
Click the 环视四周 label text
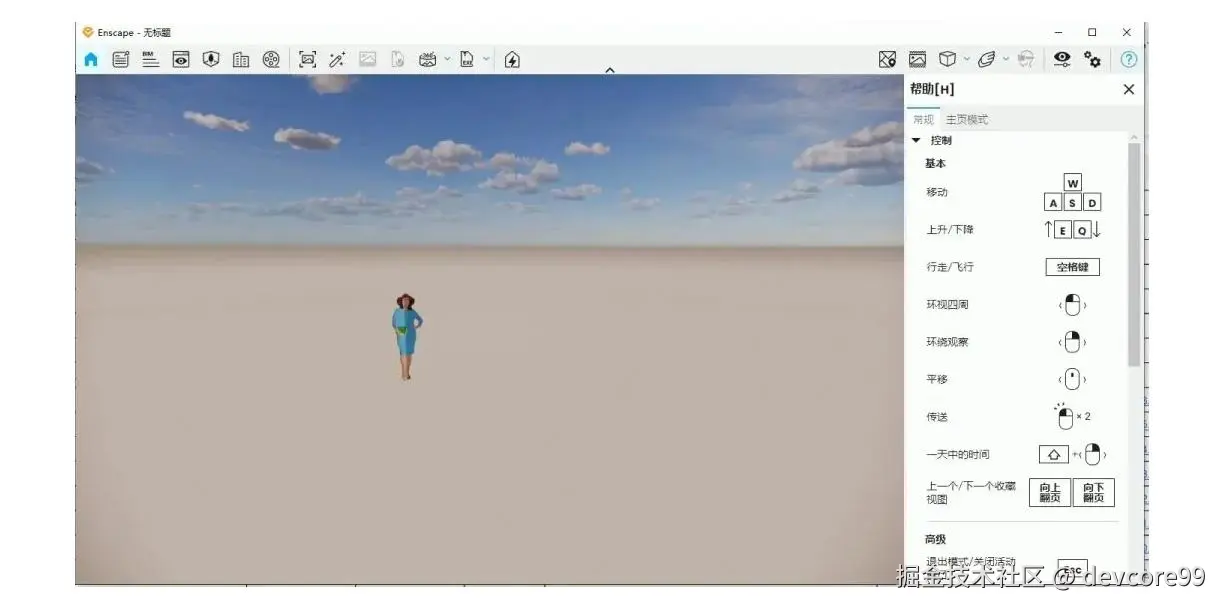(947, 304)
